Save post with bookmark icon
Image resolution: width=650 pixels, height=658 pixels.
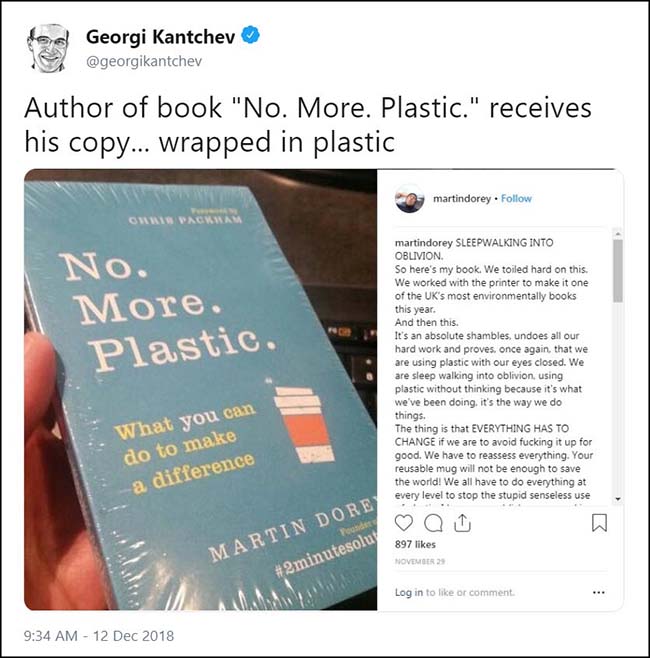coord(599,523)
